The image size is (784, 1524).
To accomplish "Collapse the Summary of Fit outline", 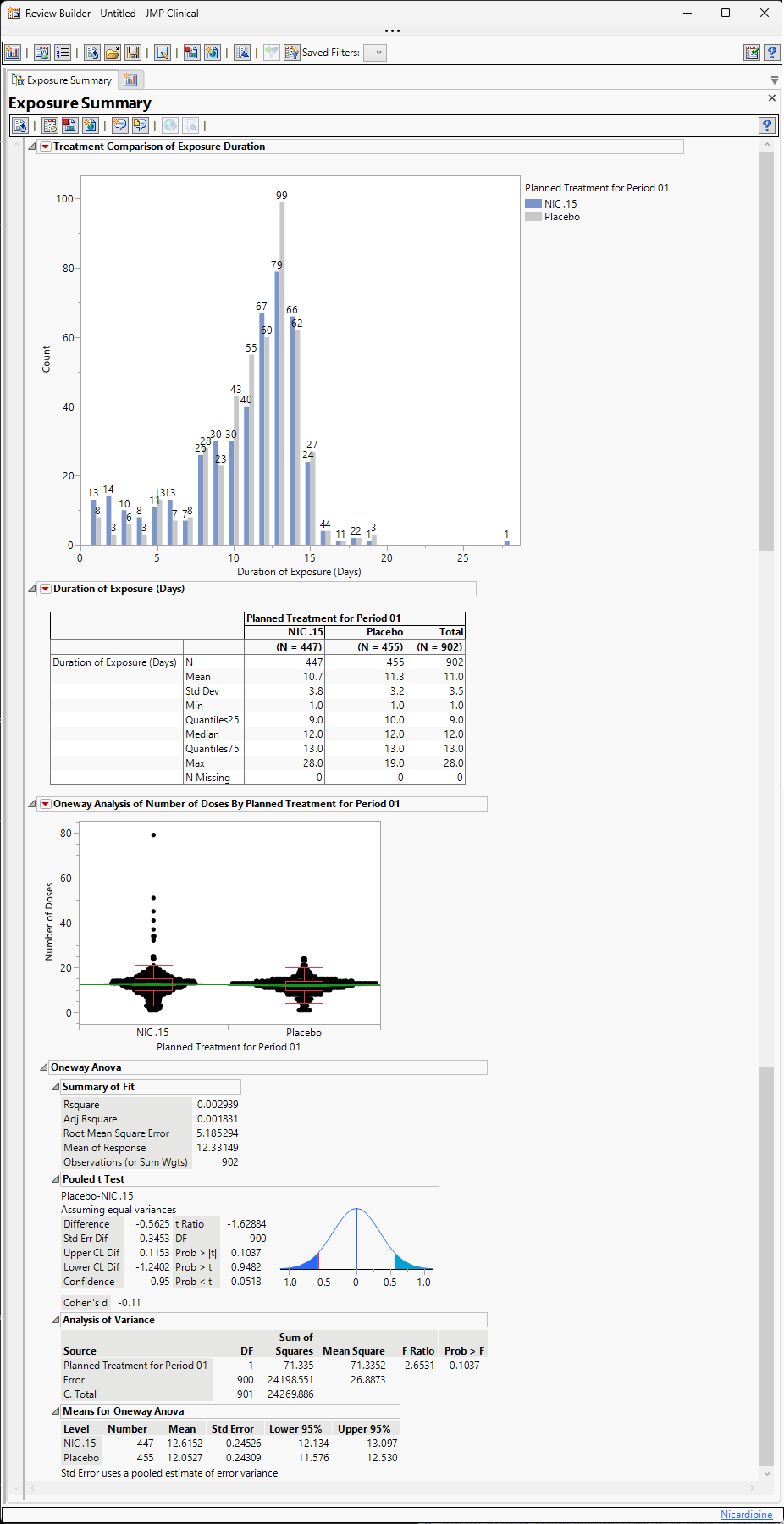I will [x=56, y=1087].
